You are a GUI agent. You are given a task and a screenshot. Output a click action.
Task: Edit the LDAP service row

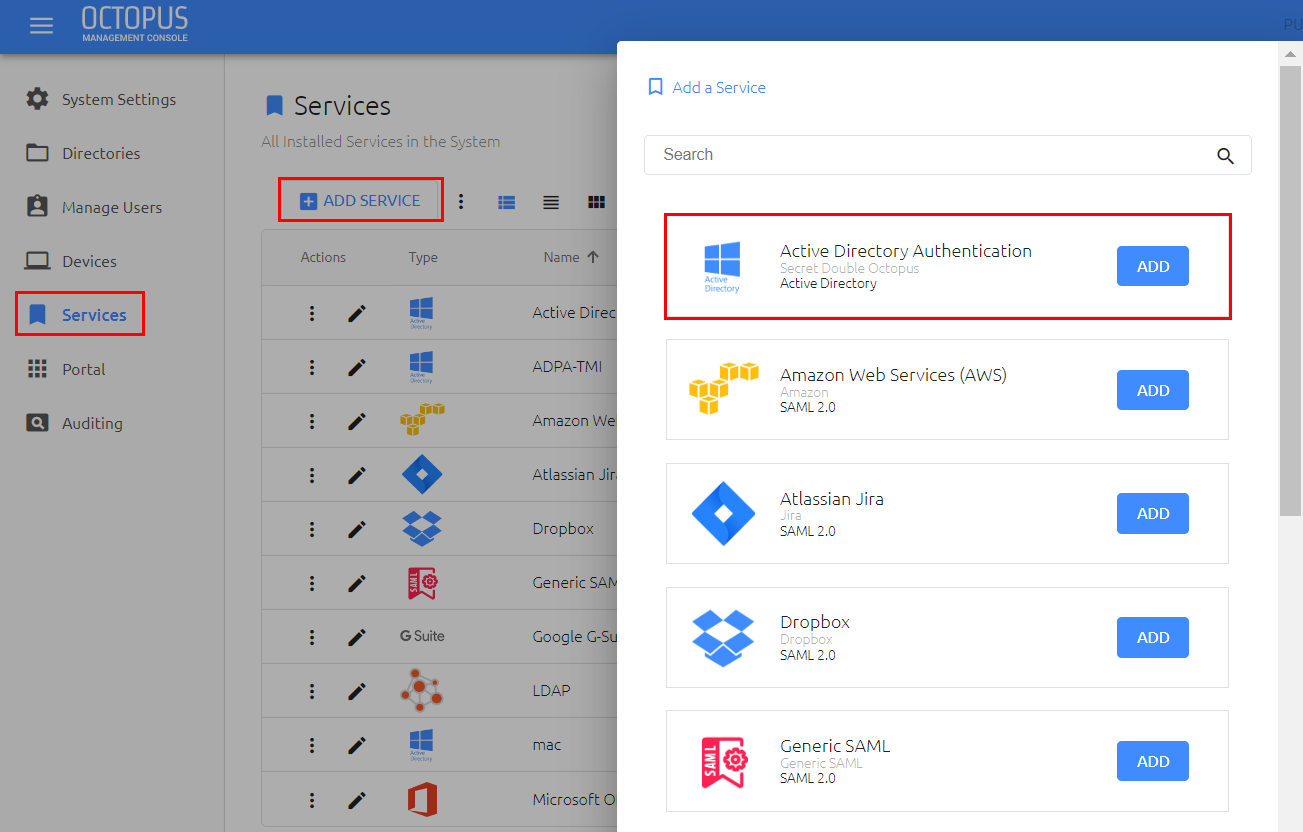click(x=357, y=691)
